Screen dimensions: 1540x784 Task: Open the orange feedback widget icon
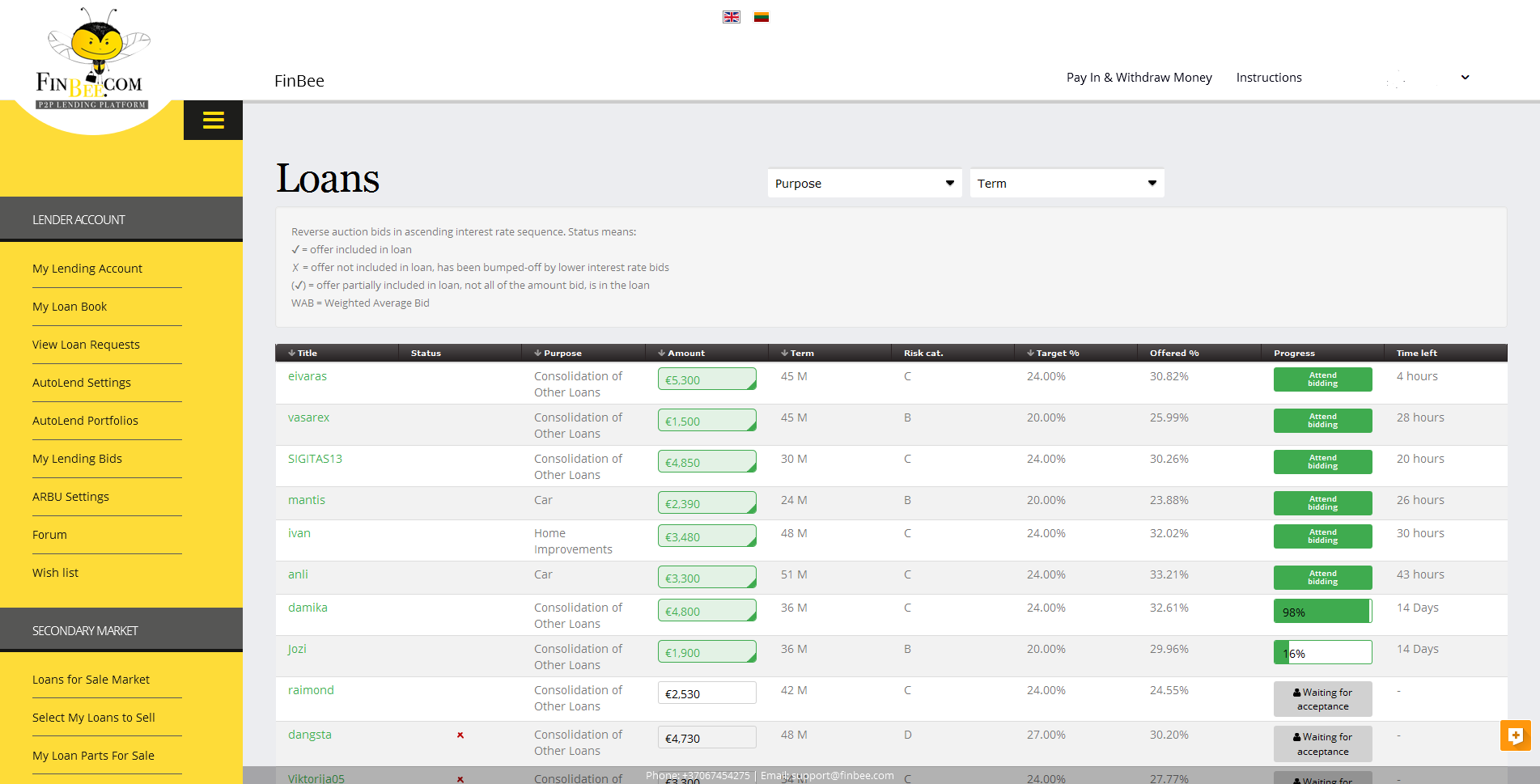(x=1515, y=735)
